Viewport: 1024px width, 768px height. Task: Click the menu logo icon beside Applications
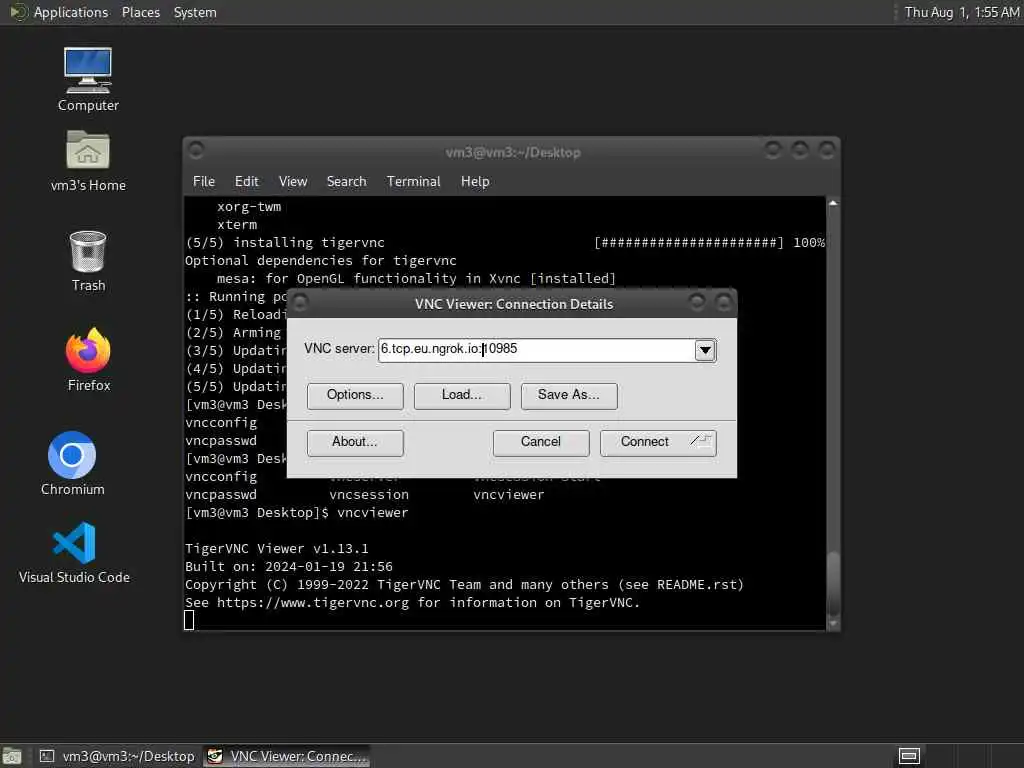pos(18,12)
